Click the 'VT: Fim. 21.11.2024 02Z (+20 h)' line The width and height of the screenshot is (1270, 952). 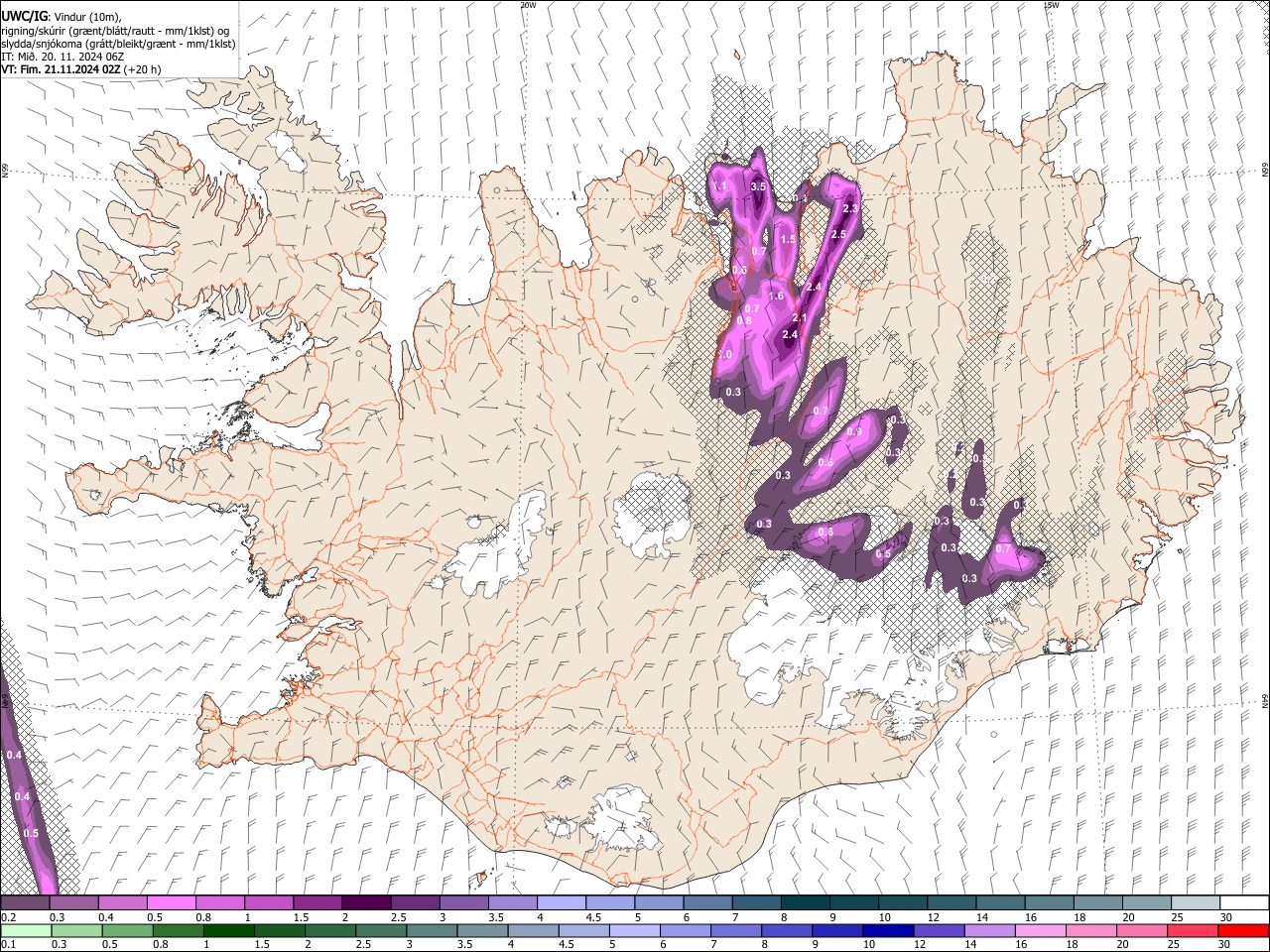point(81,69)
